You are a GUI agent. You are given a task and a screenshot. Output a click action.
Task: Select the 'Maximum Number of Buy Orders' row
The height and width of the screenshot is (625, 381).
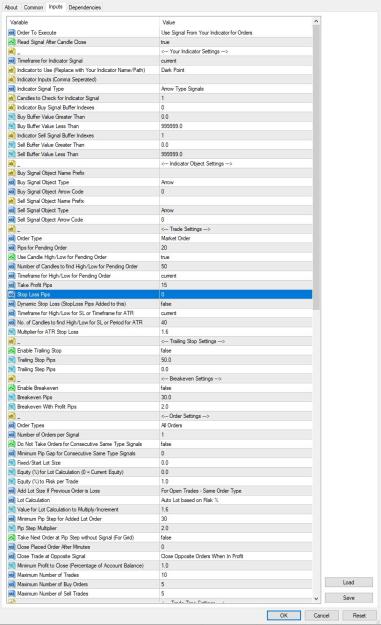coord(160,584)
